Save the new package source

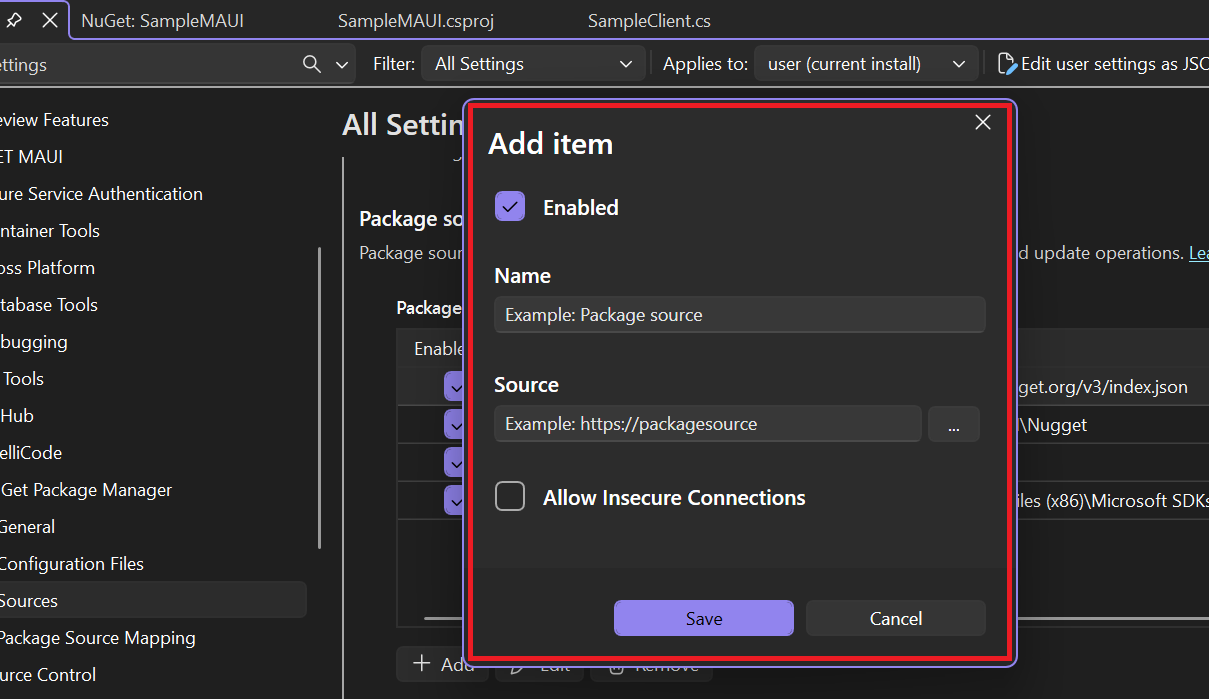(x=703, y=618)
